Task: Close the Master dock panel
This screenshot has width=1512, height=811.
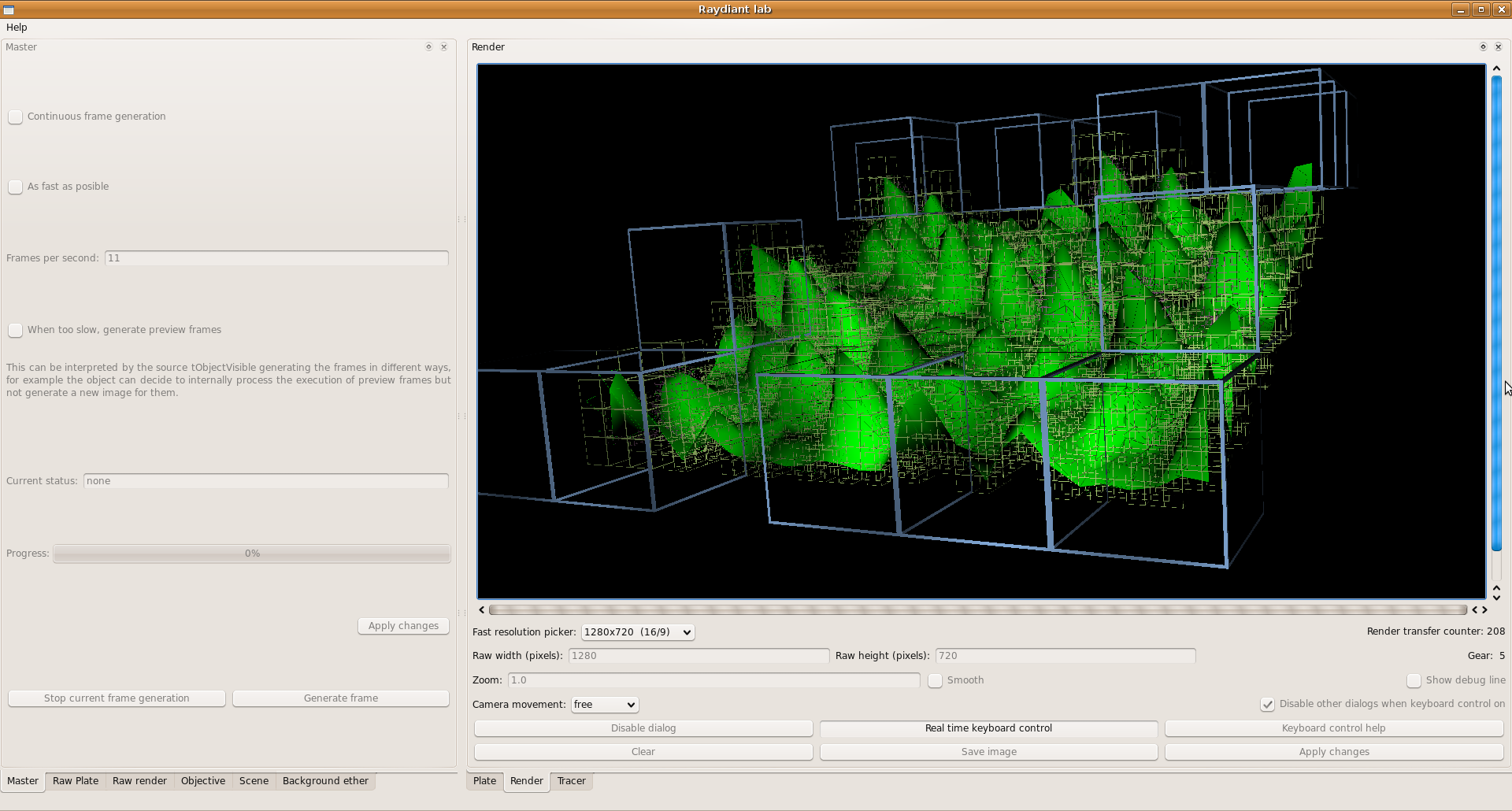Action: 444,47
